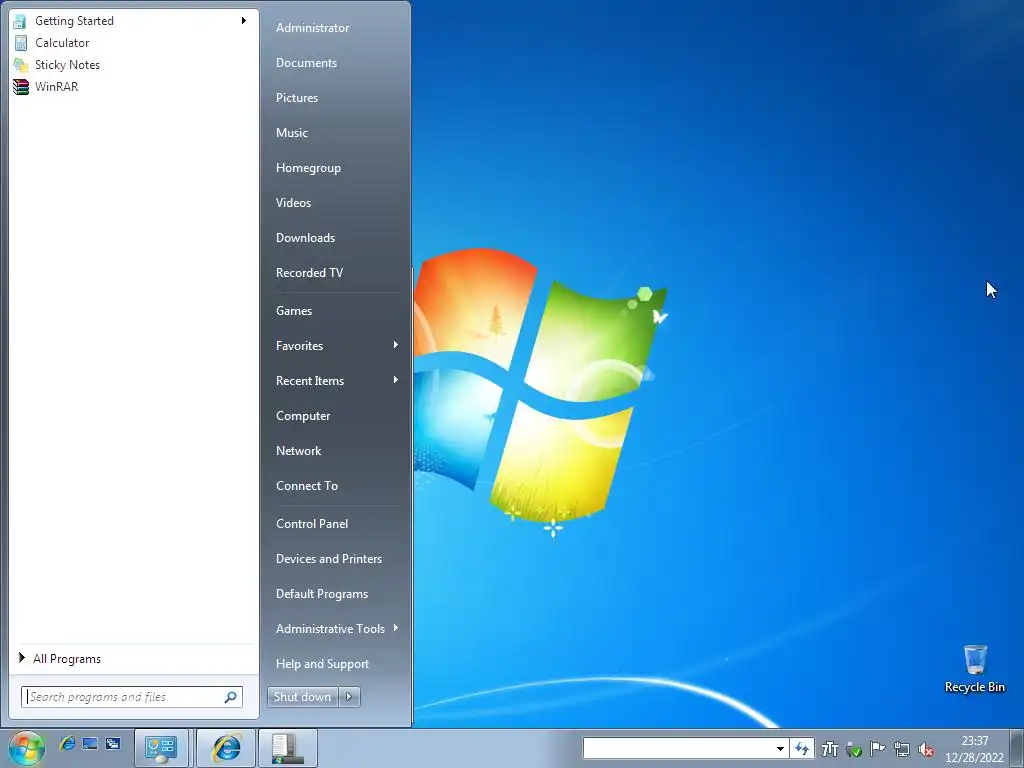Open the Action Center flag icon
Image resolution: width=1024 pixels, height=768 pixels.
coord(878,748)
